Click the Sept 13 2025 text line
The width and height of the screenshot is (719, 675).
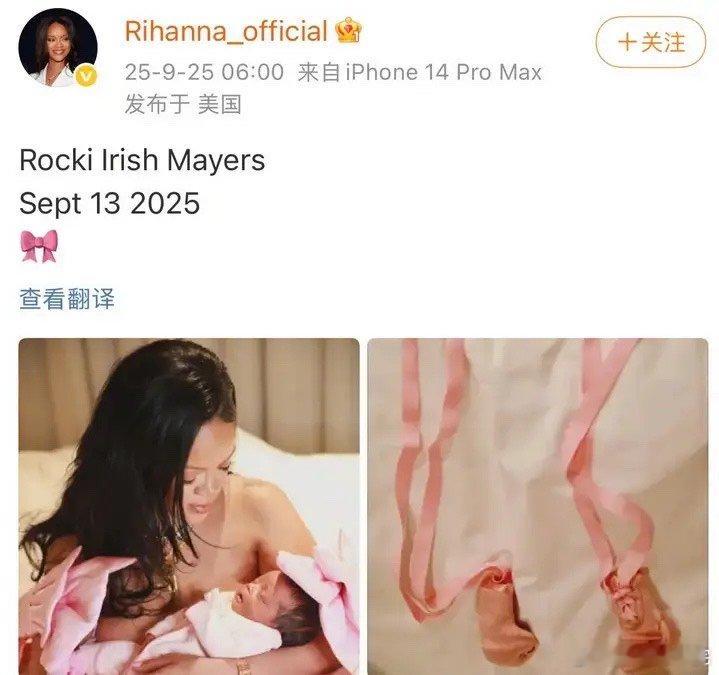point(110,203)
